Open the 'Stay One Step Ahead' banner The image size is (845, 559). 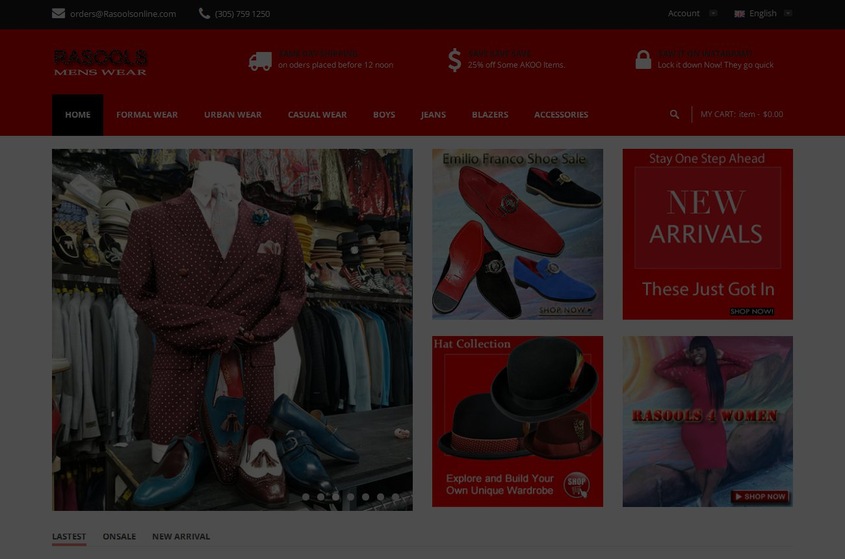click(x=708, y=234)
